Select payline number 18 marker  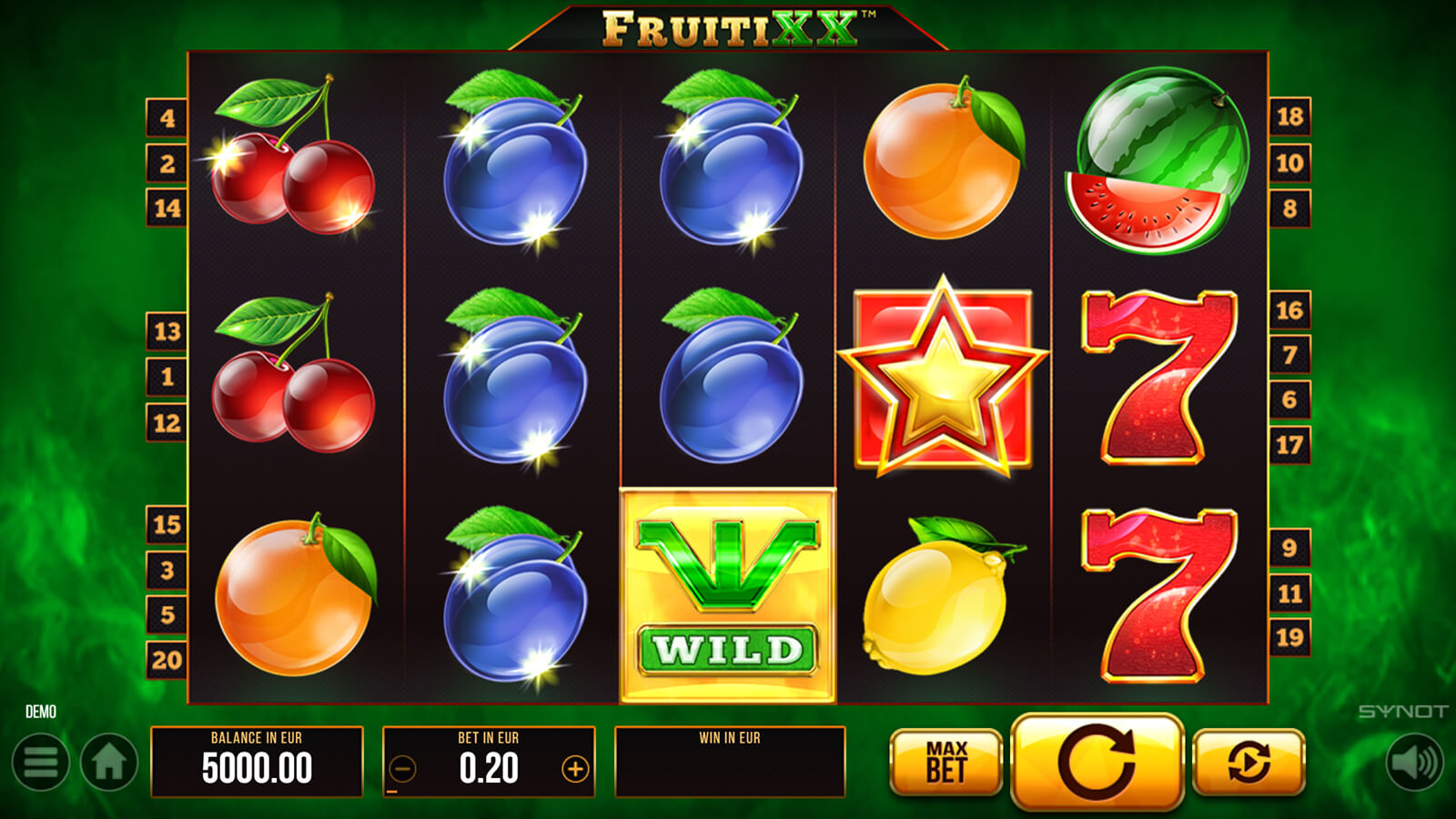point(1289,116)
